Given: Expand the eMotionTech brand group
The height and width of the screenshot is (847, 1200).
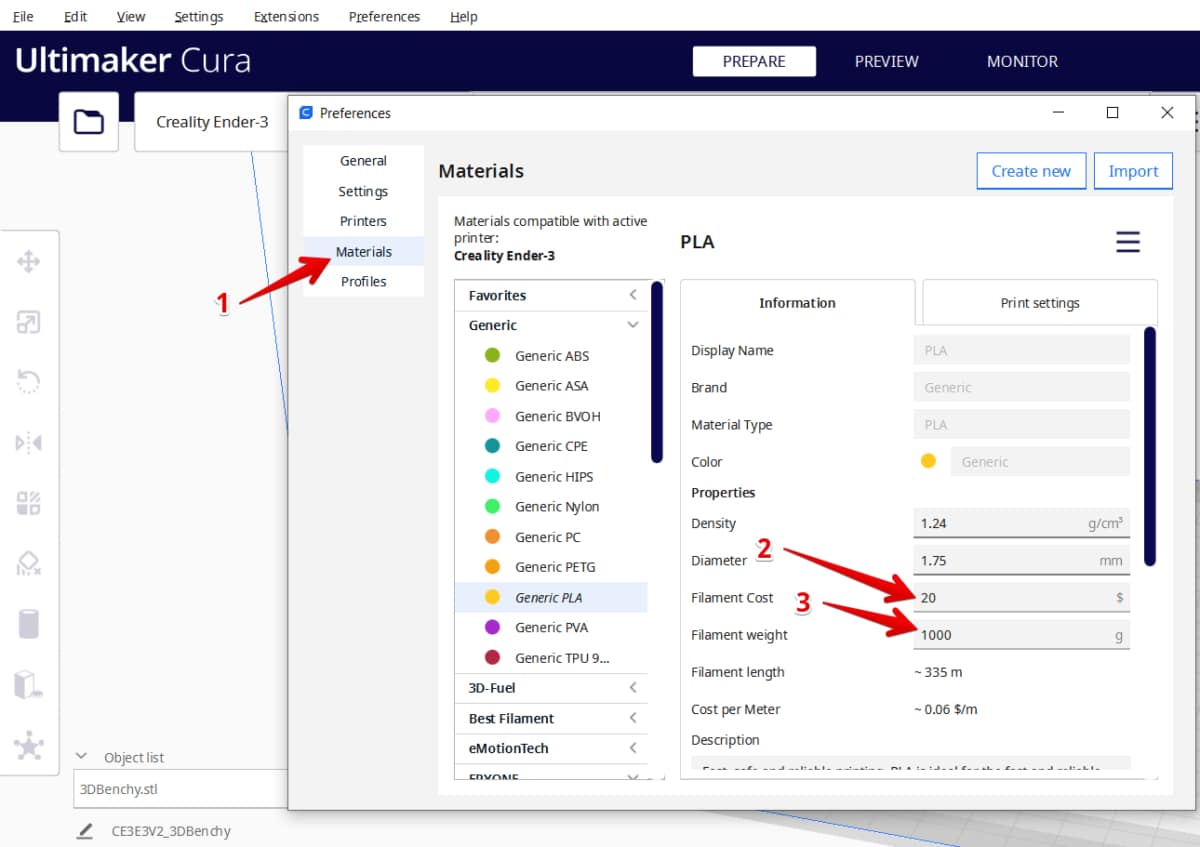Looking at the screenshot, I should [x=551, y=748].
